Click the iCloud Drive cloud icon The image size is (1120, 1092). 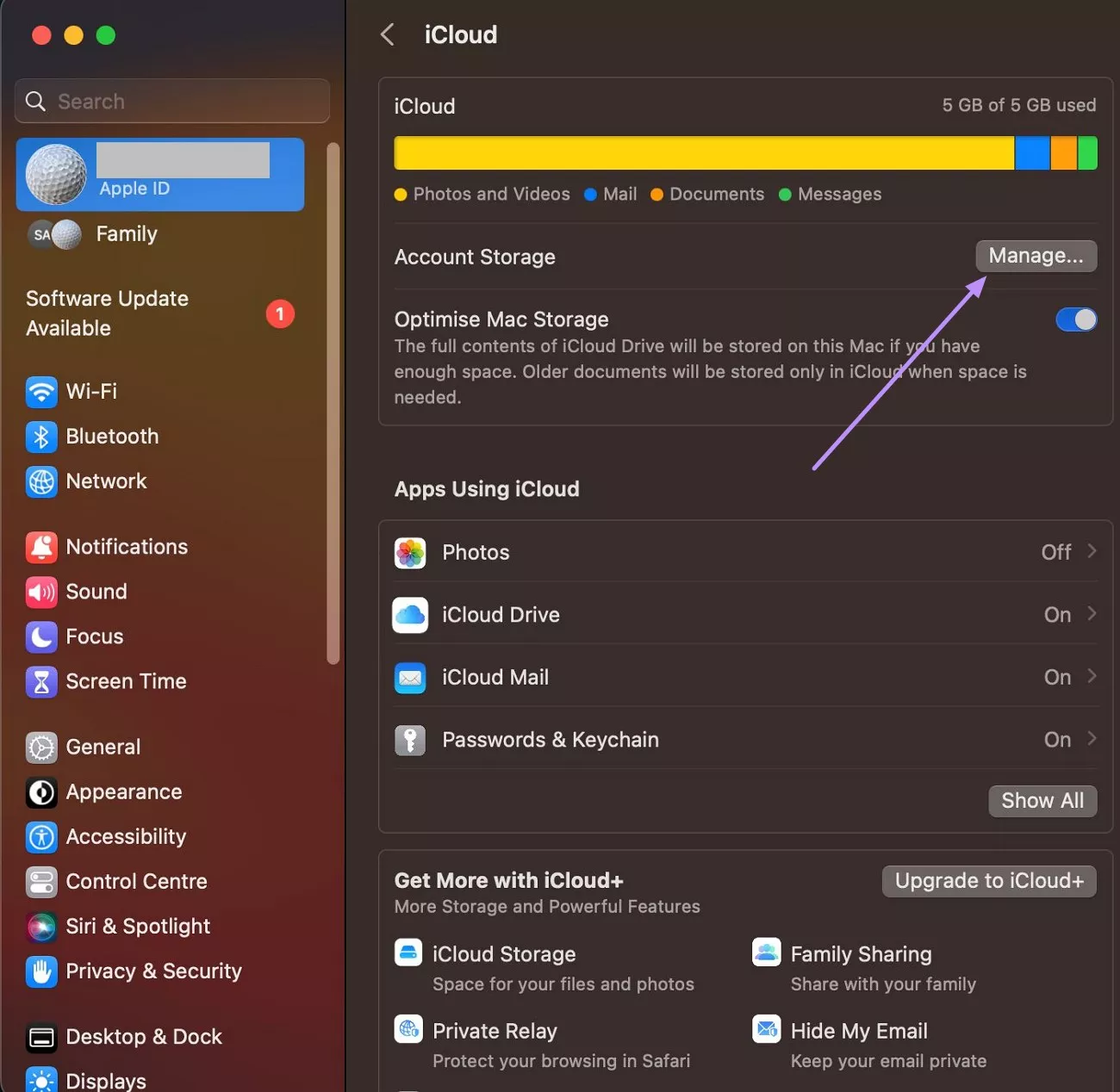click(x=410, y=615)
